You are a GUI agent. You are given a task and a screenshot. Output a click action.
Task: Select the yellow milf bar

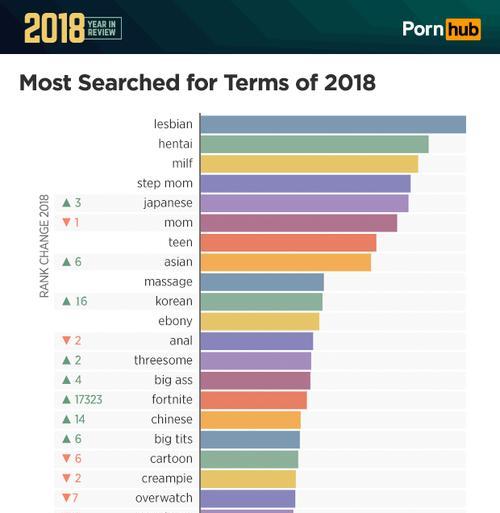[309, 164]
